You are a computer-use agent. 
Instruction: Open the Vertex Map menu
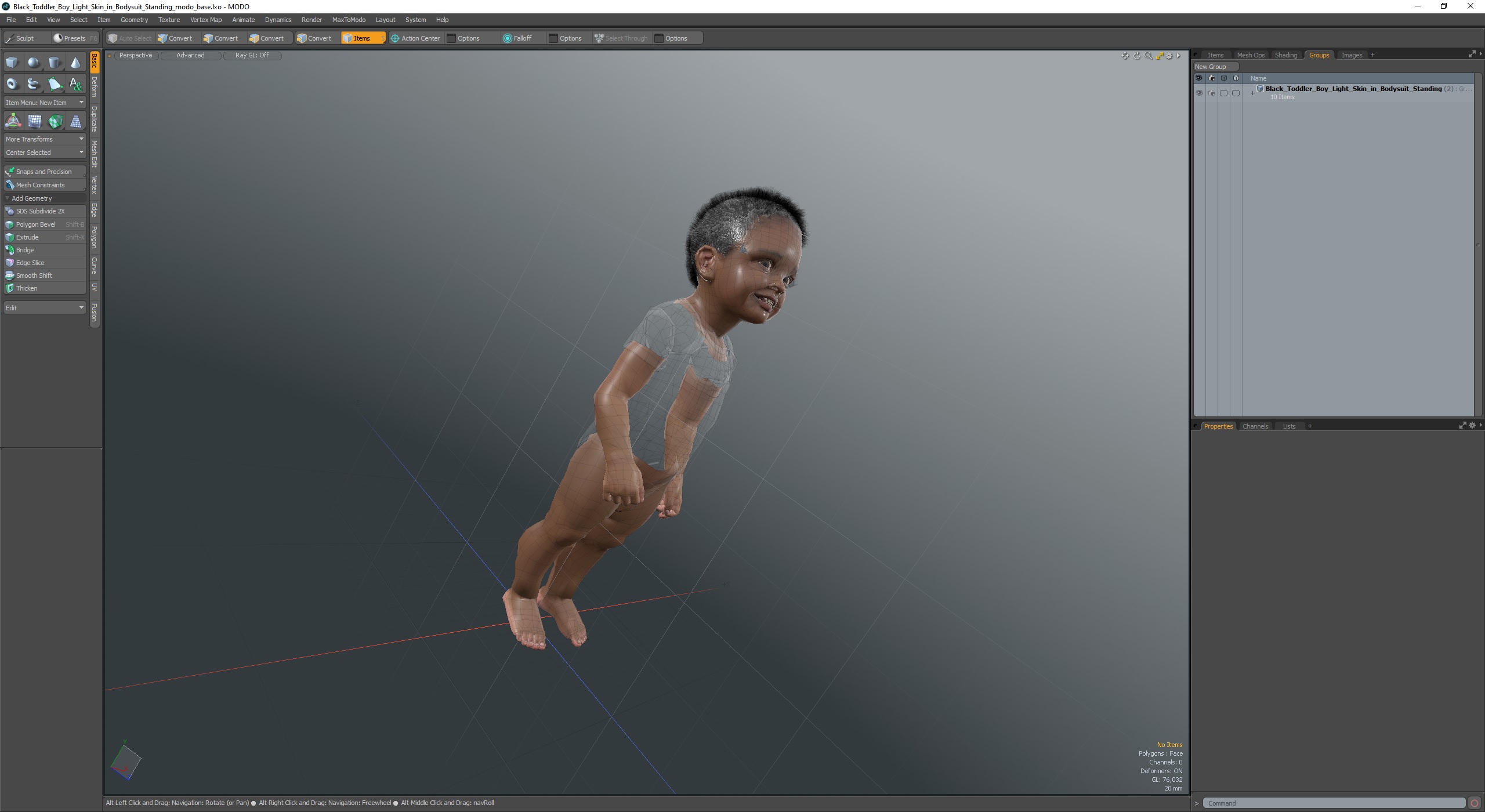(206, 20)
